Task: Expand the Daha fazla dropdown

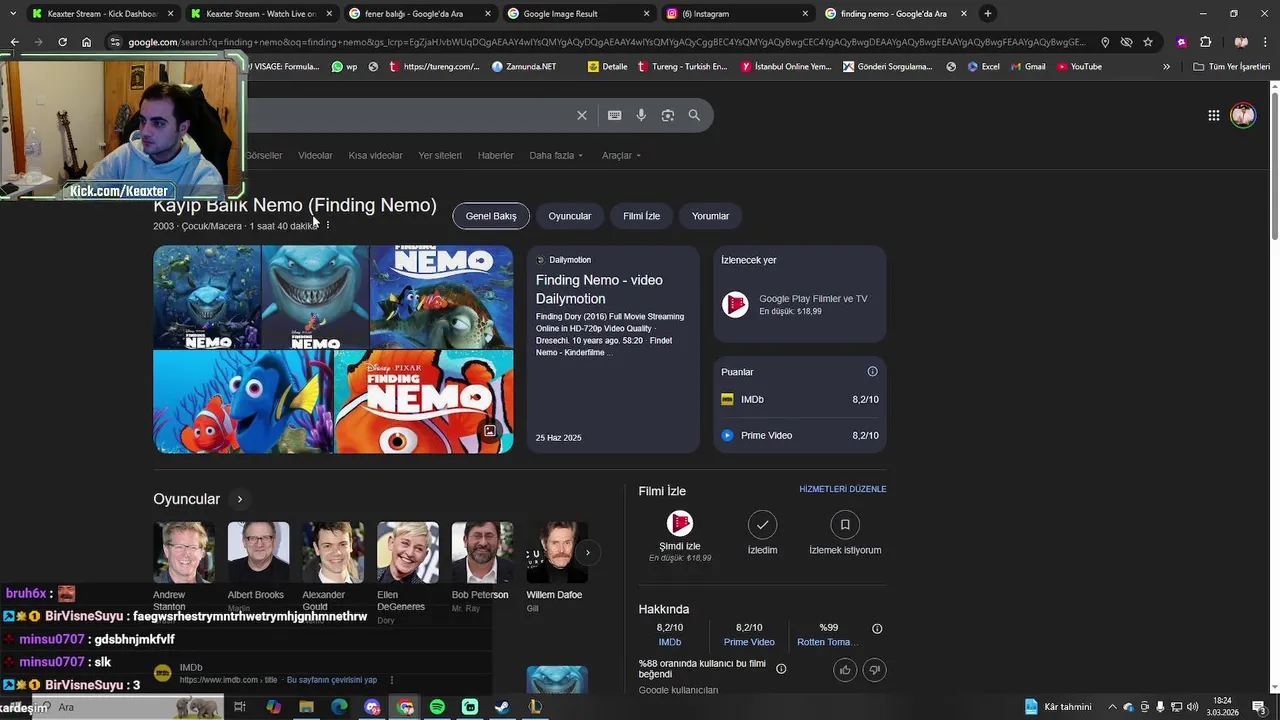Action: point(556,155)
